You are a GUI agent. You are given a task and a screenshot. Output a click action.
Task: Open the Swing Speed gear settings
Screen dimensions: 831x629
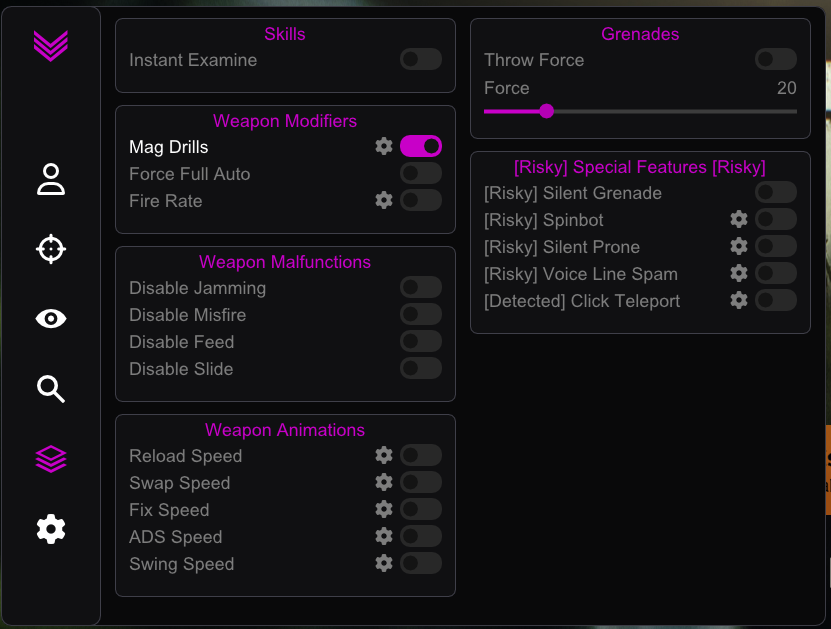[x=384, y=563]
